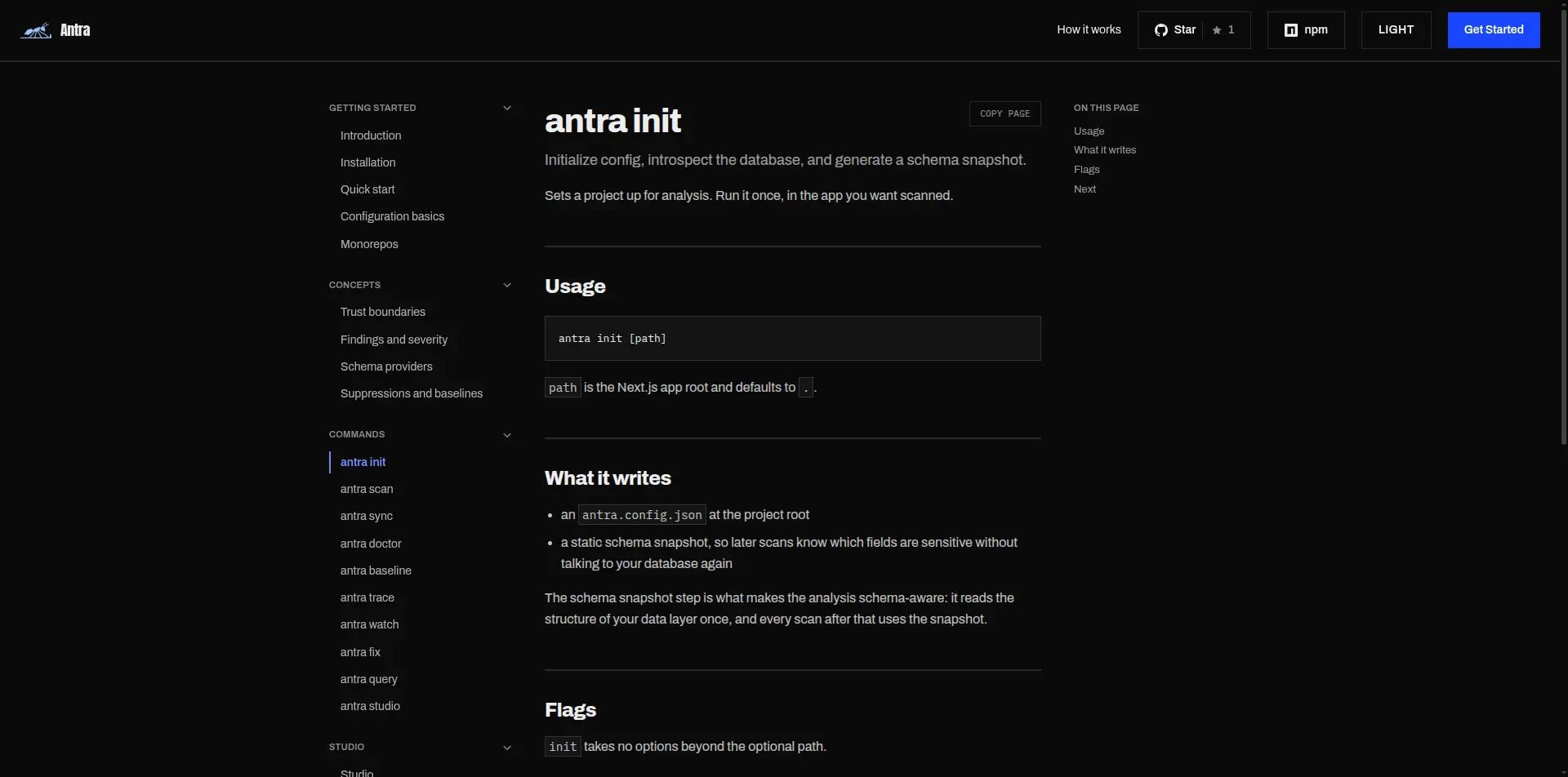This screenshot has height=777, width=1568.
Task: Click the antra init [path] code block
Action: [793, 338]
